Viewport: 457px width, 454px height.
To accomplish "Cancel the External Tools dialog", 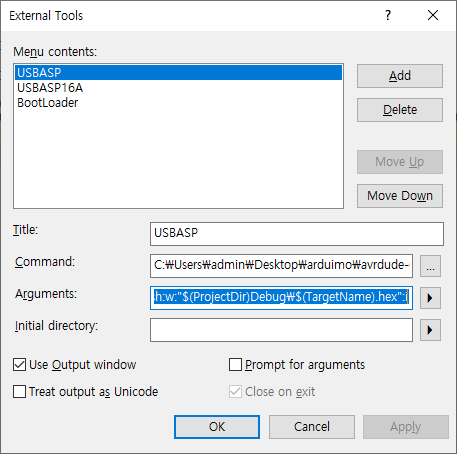I will [312, 427].
